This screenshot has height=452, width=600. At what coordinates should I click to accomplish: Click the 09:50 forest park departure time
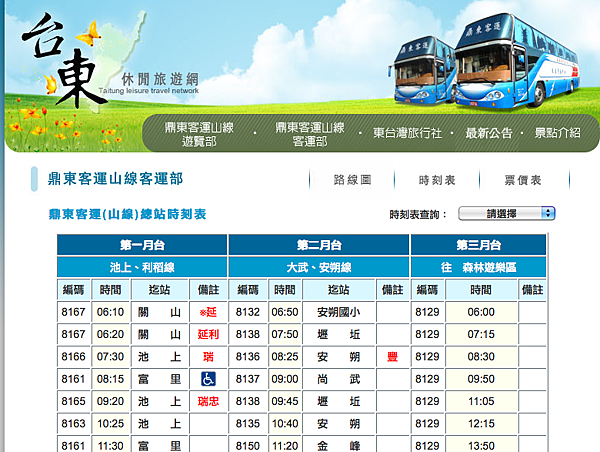[x=481, y=379]
